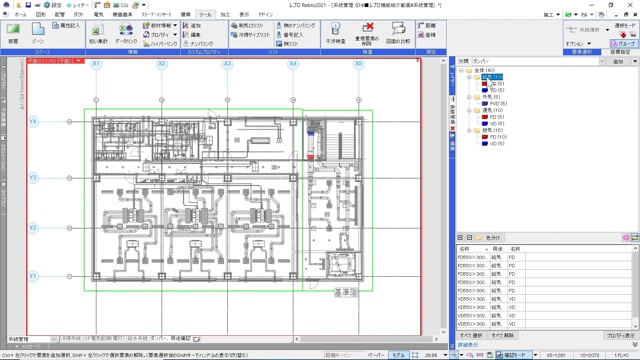Open the 図面の比較 drawing compare tool
The image size is (640, 360).
click(398, 33)
